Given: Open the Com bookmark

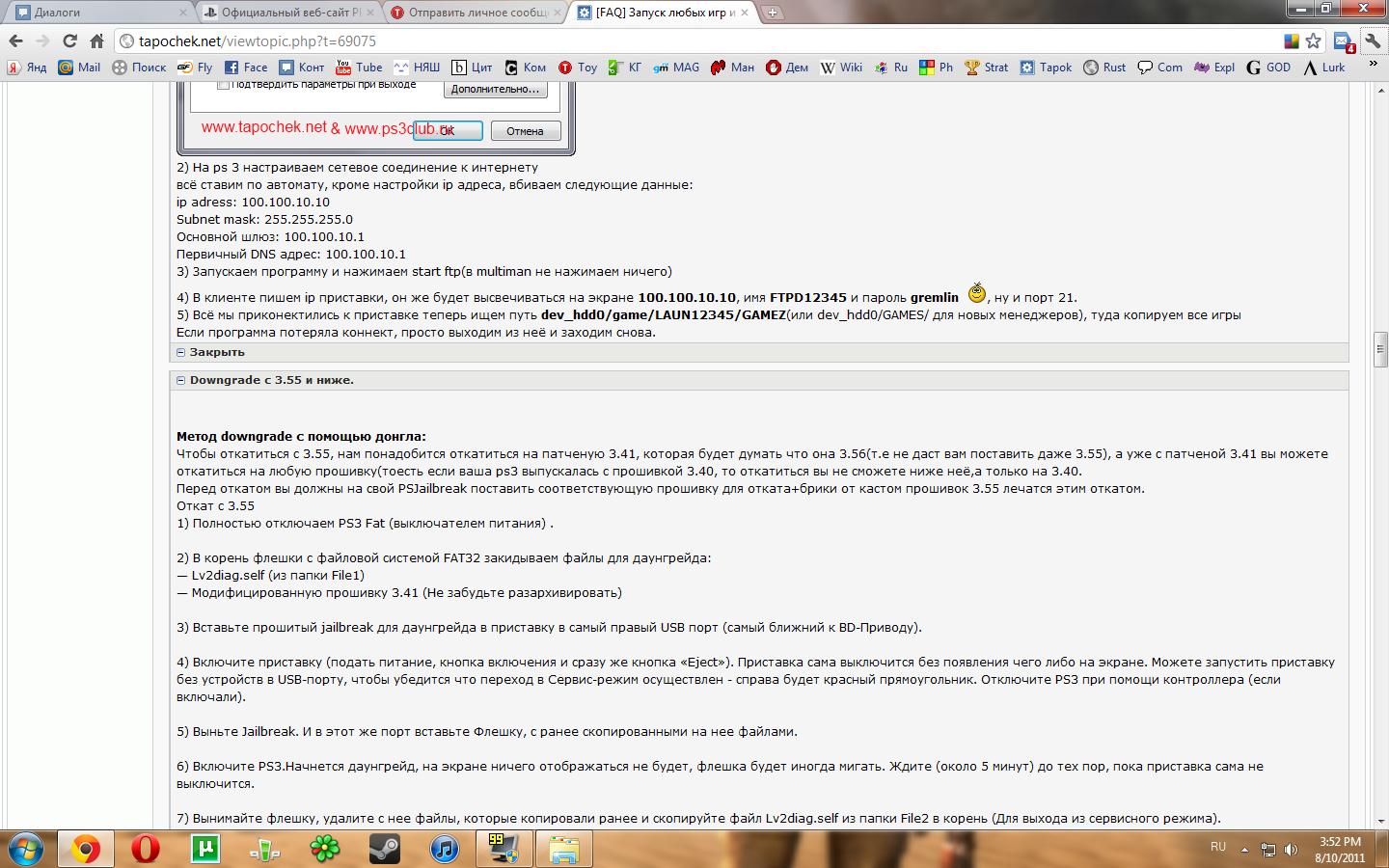Looking at the screenshot, I should tap(1159, 68).
